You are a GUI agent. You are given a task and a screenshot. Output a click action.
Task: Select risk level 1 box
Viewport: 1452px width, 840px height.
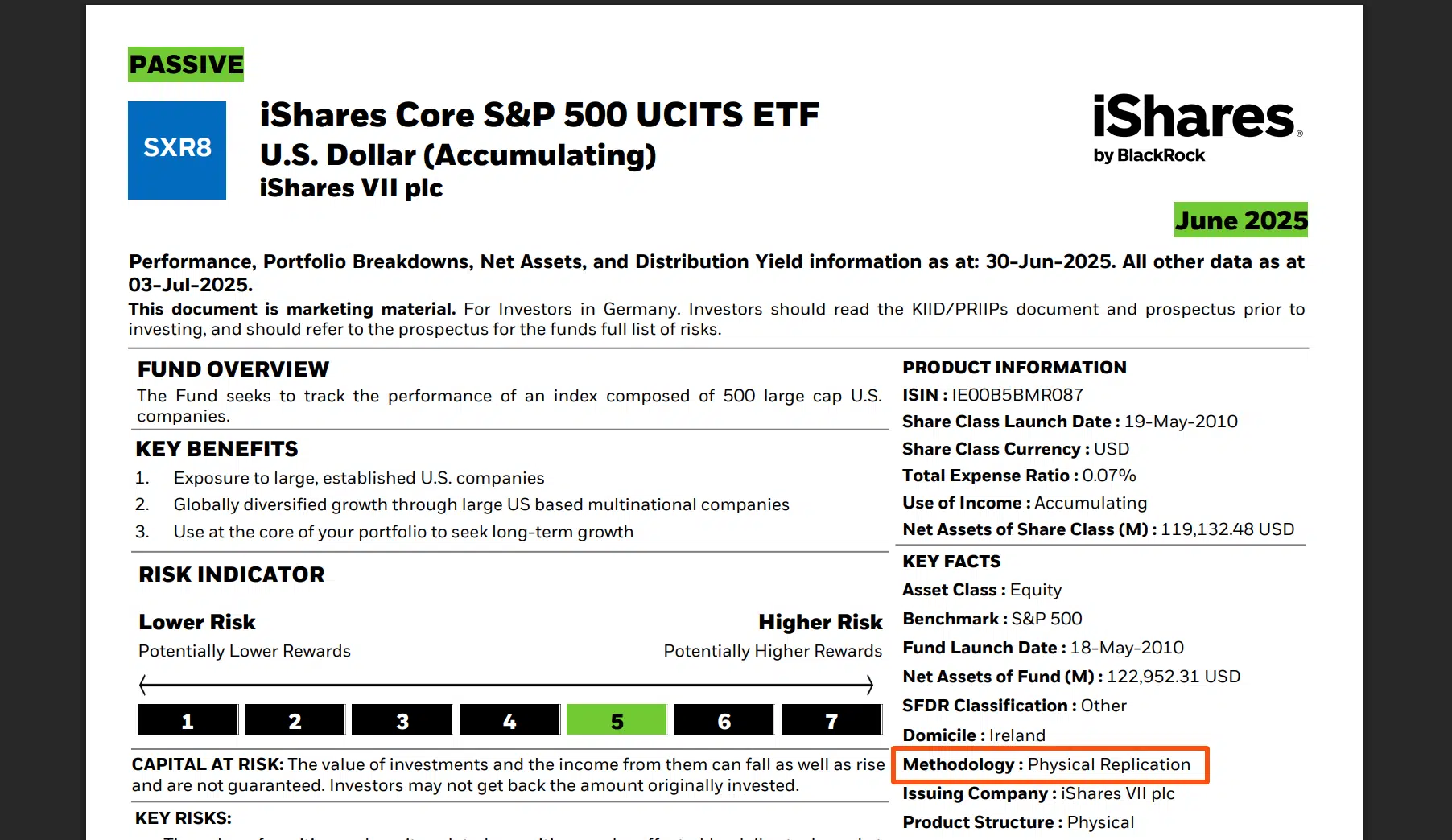click(x=188, y=719)
